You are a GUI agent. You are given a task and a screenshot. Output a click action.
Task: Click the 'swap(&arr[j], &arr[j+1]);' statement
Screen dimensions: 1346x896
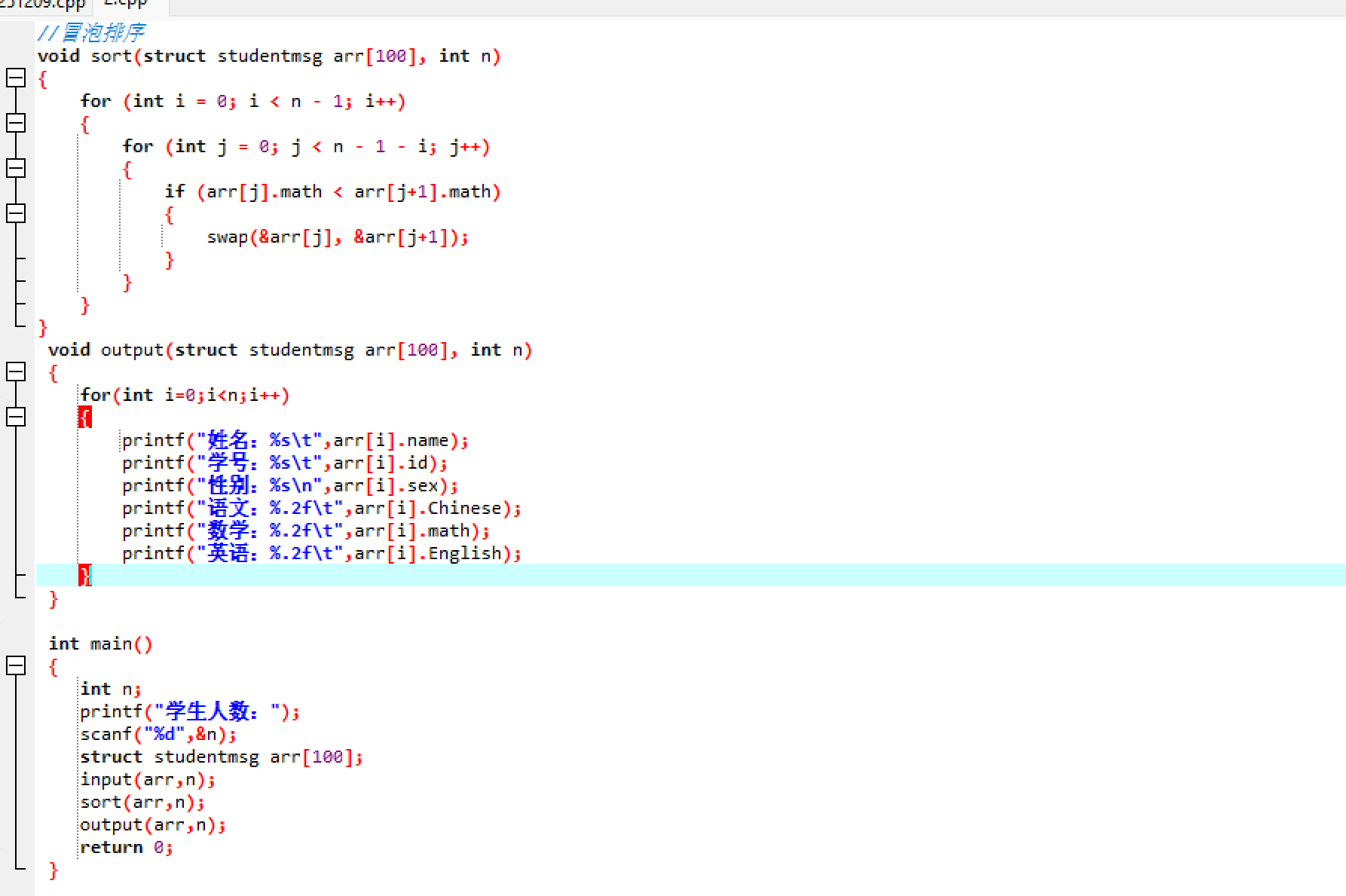pyautogui.click(x=338, y=237)
